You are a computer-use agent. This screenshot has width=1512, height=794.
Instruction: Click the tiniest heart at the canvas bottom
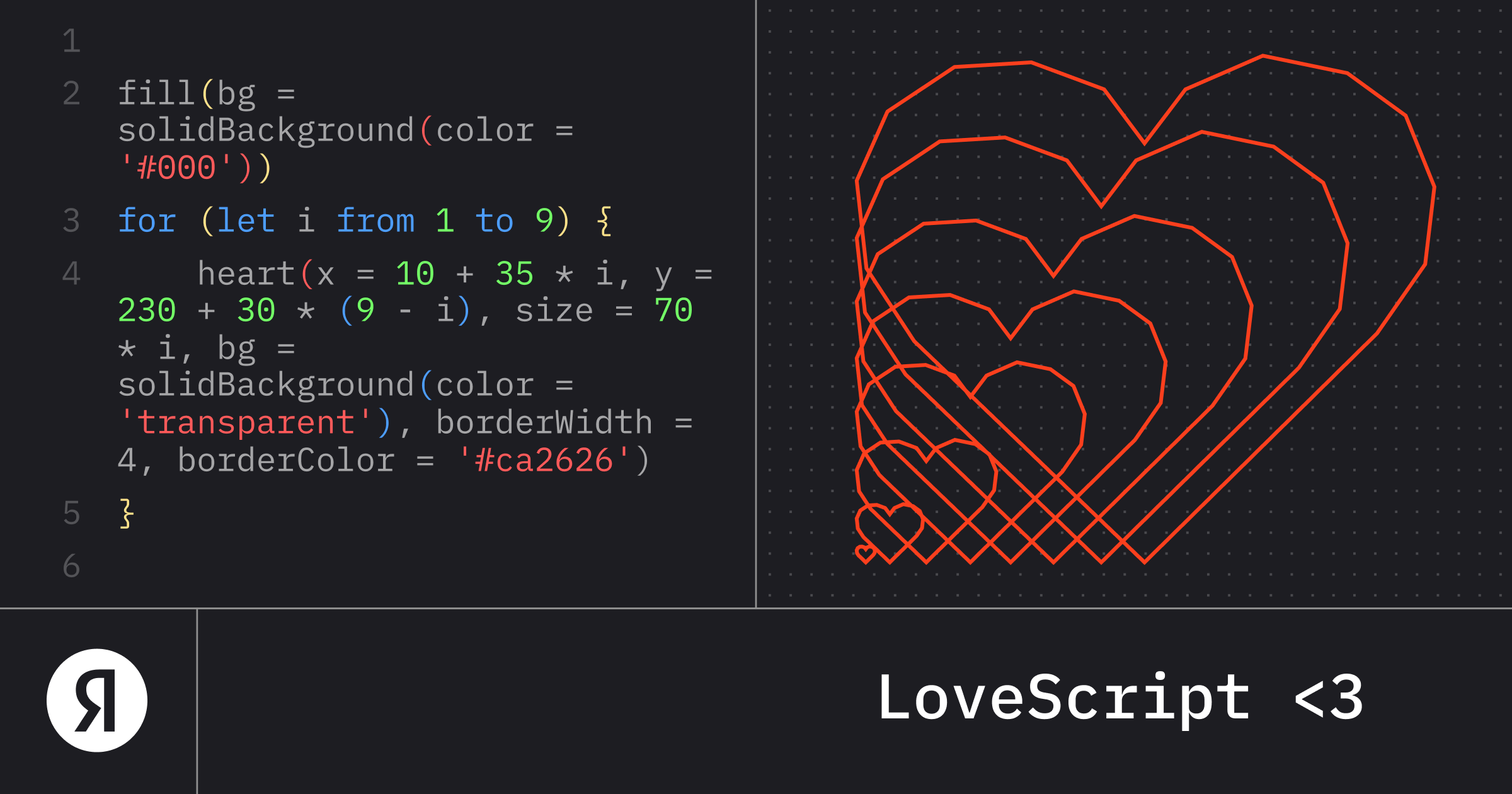(866, 554)
